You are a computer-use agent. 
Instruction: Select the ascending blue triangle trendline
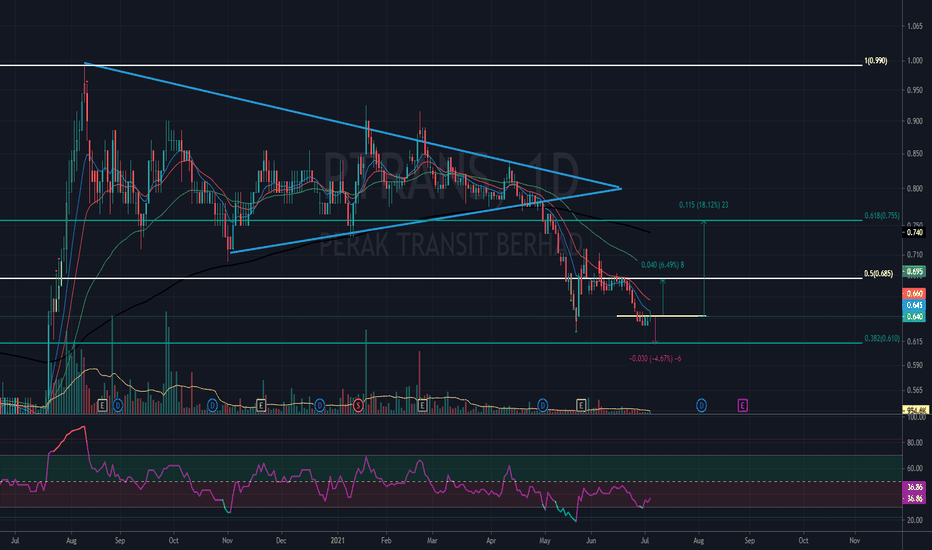point(426,221)
